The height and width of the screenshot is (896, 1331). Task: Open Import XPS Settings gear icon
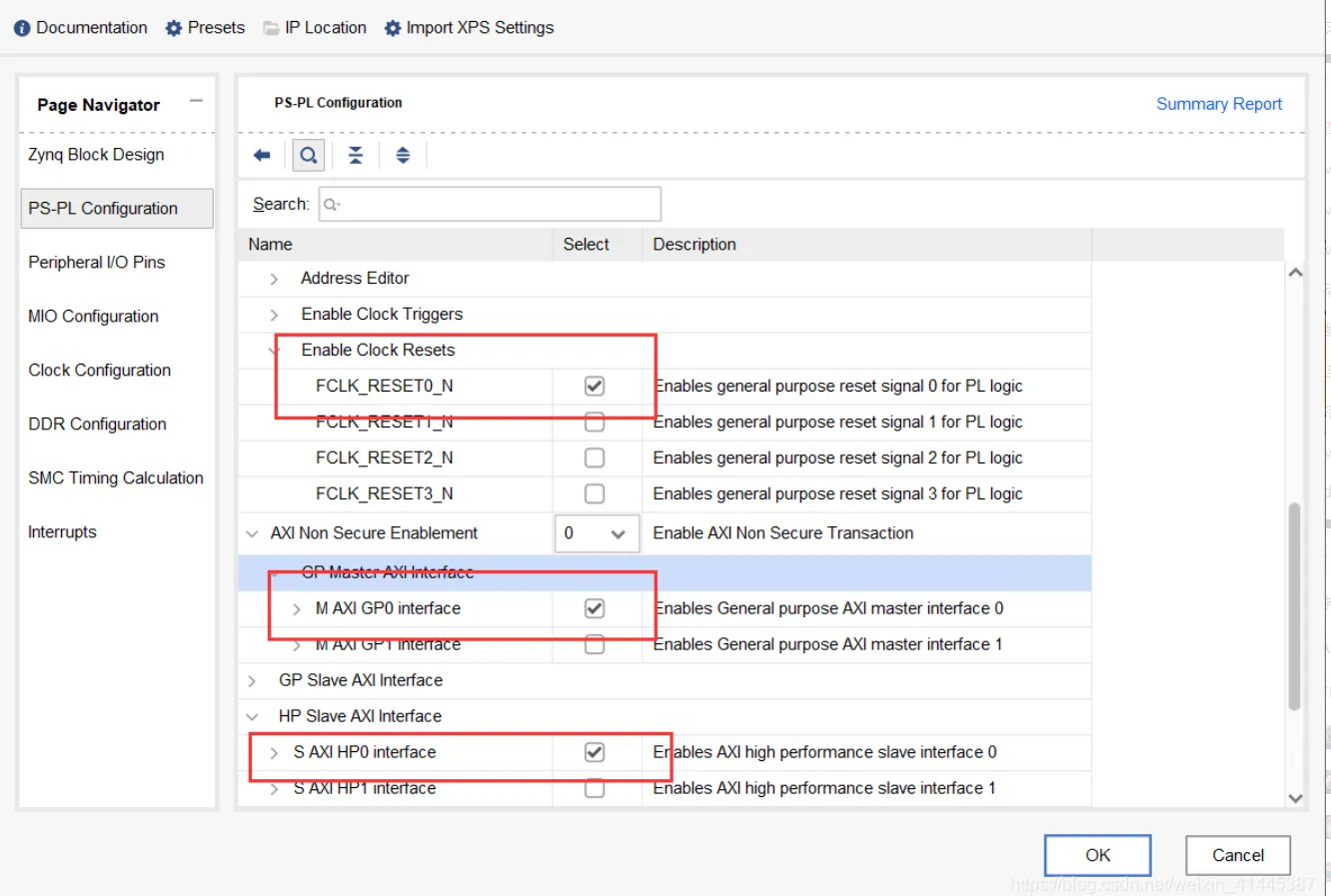click(x=393, y=28)
